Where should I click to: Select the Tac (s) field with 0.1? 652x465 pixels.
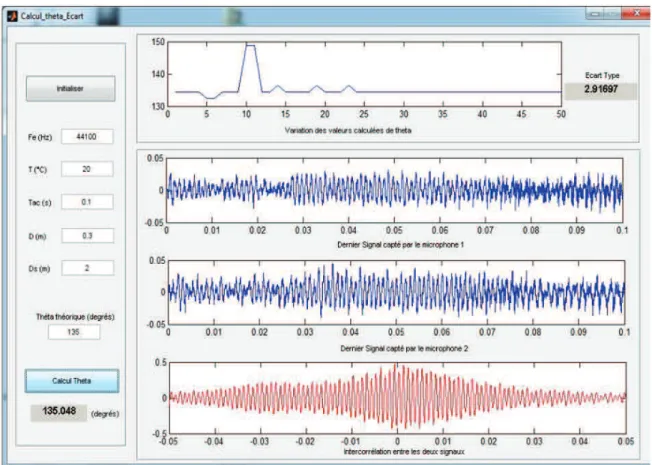point(87,202)
